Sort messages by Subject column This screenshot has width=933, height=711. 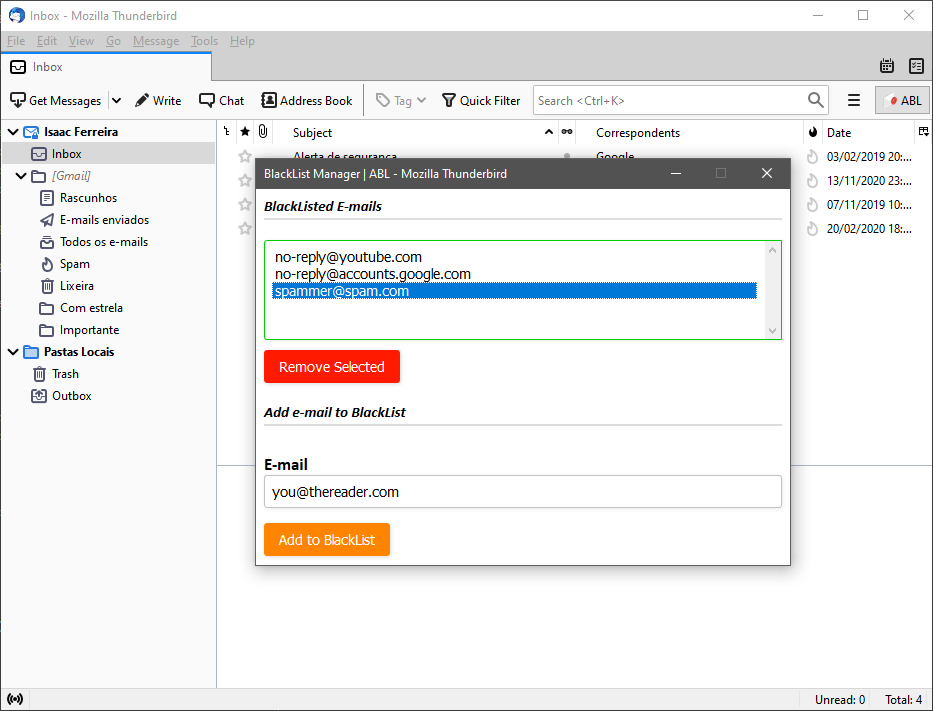point(415,132)
